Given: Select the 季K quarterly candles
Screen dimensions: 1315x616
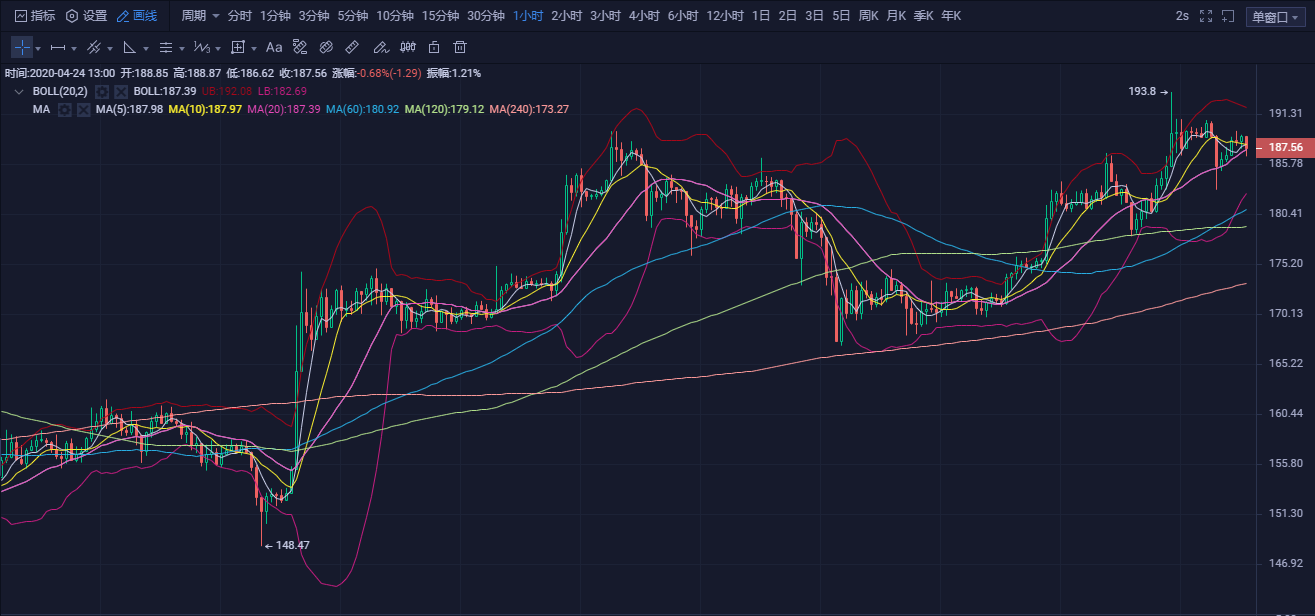Looking at the screenshot, I should point(923,16).
